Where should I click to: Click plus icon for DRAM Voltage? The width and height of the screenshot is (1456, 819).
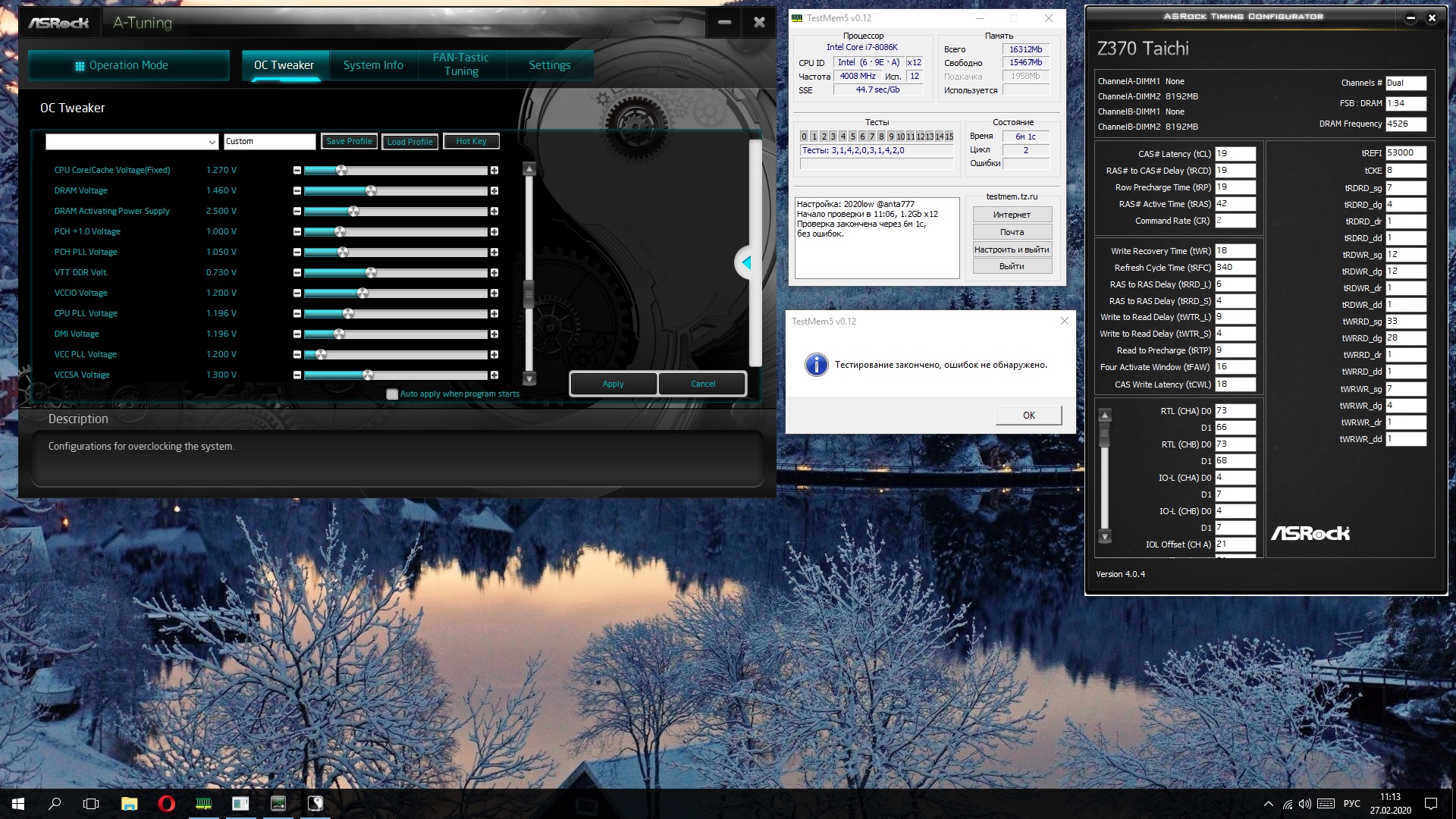(x=494, y=191)
